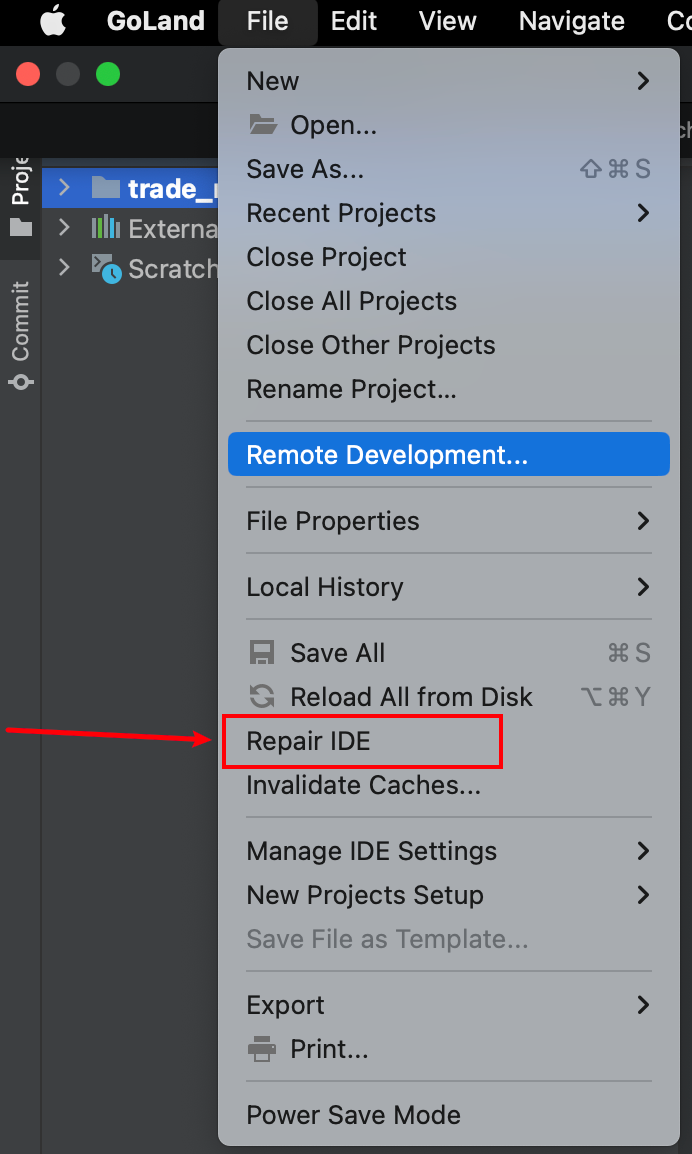Screen dimensions: 692x1154
Task: Select Remote Development... menu entry
Action: pyautogui.click(x=387, y=455)
